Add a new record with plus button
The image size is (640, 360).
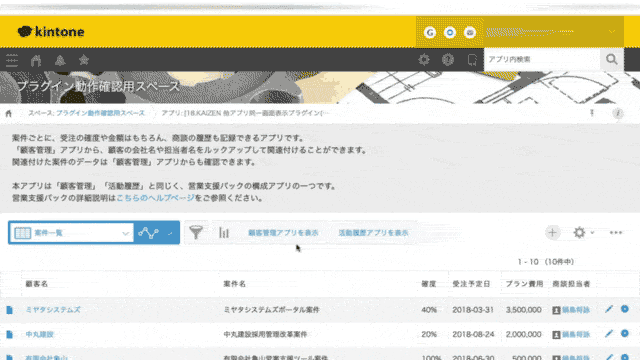click(552, 233)
